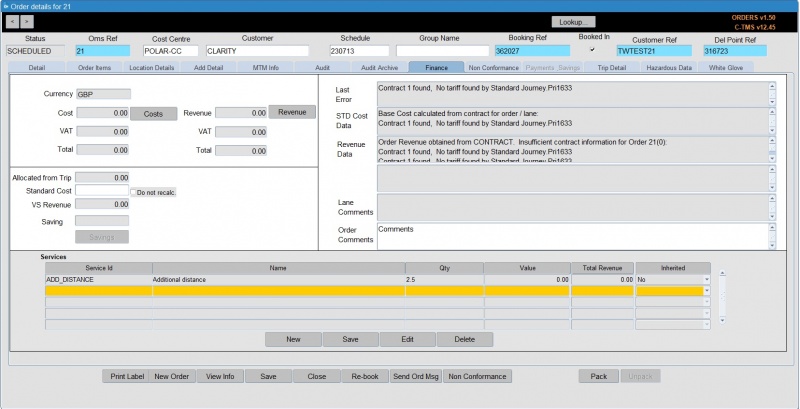Click Save in bottom button bar
Viewport: 800px width, 409px height.
coord(268,376)
